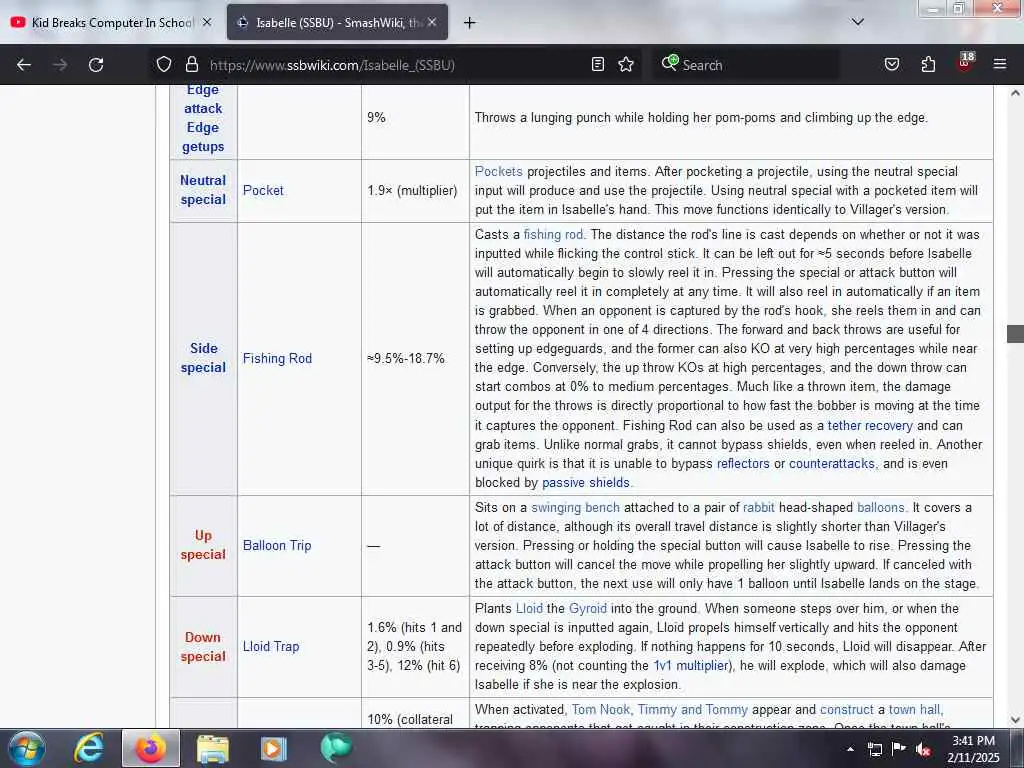
Task: Open the extension badge showing 18
Action: pyautogui.click(x=965, y=63)
